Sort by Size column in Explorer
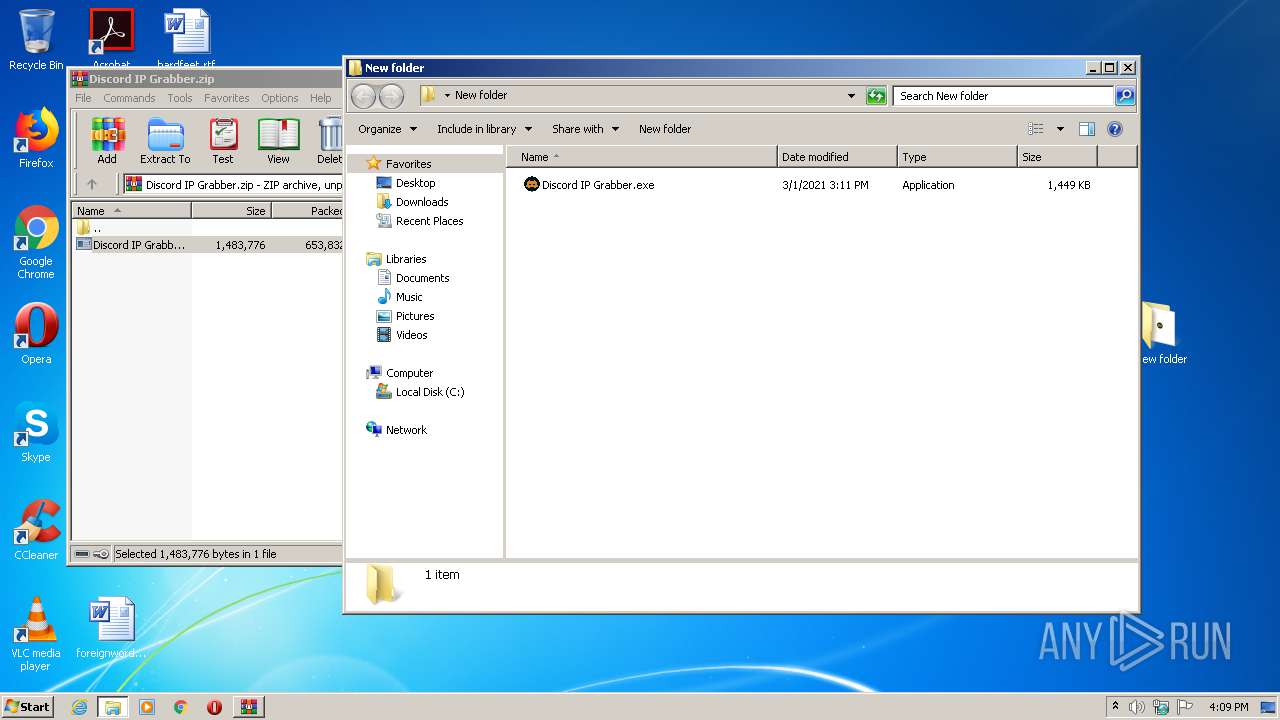1280x720 pixels. (1057, 157)
